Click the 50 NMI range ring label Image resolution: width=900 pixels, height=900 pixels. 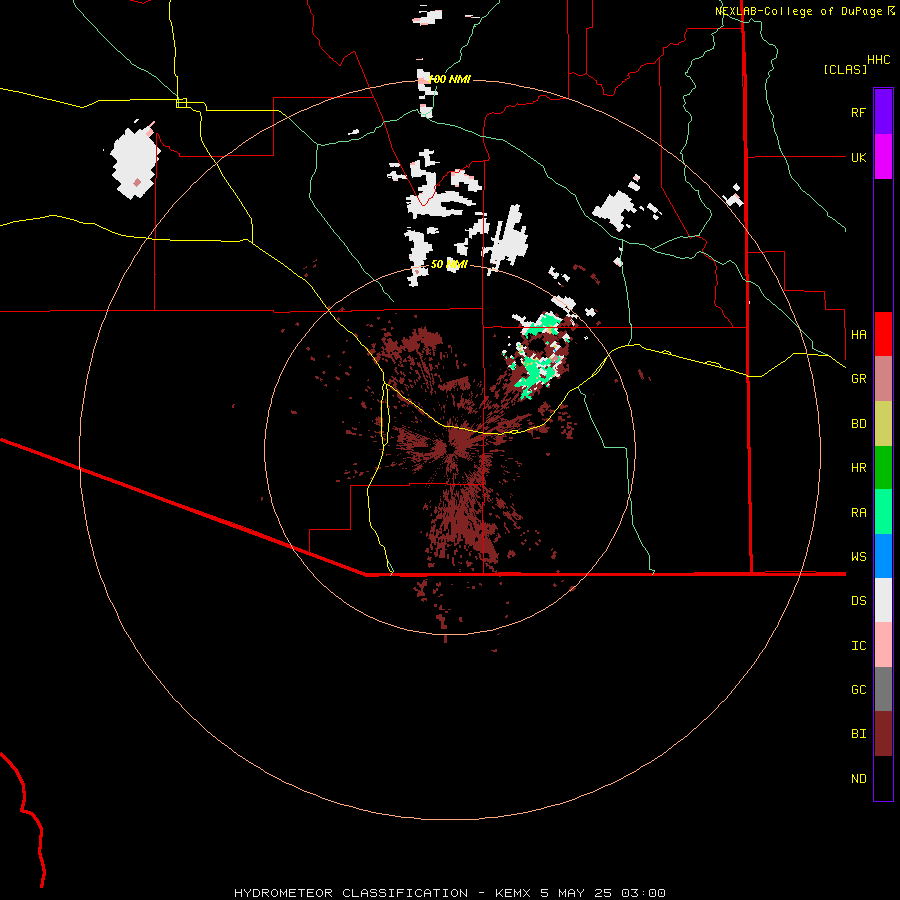(449, 264)
